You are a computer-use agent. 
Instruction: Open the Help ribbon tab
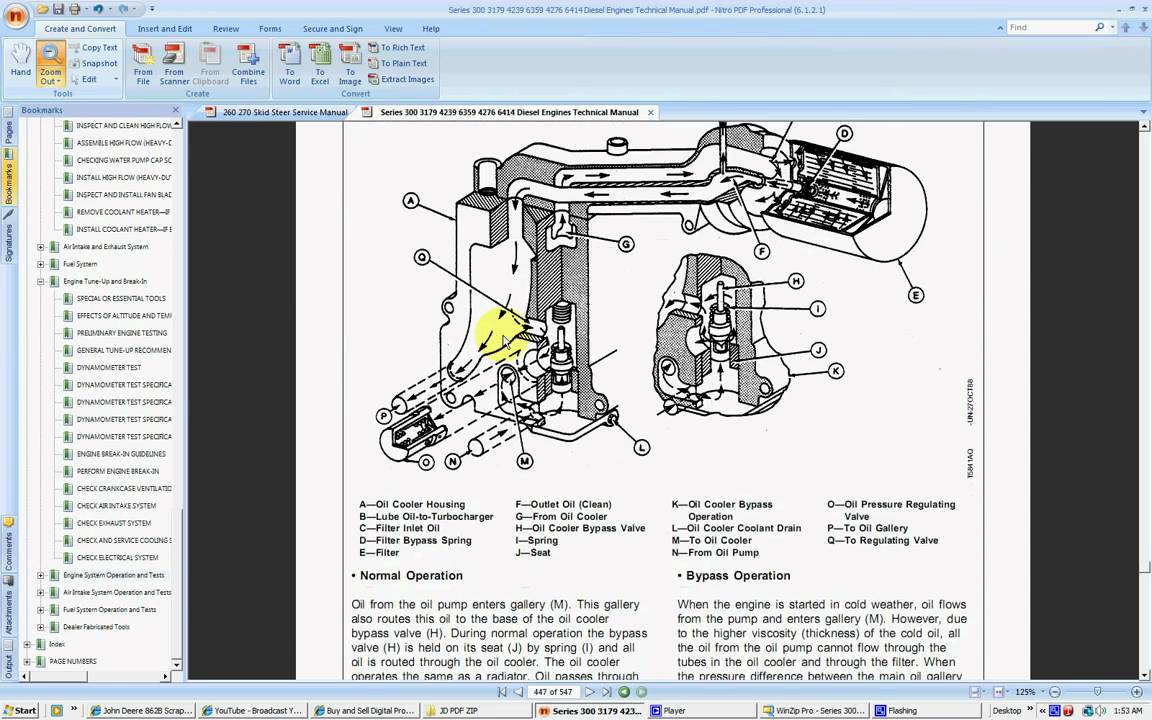pos(431,29)
